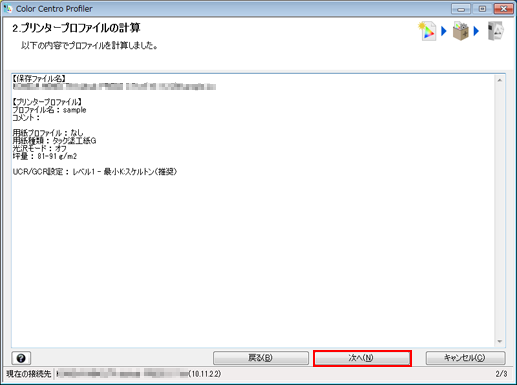The image size is (517, 385).
Task: Click the summary scrollbar down arrow
Action: click(500, 341)
